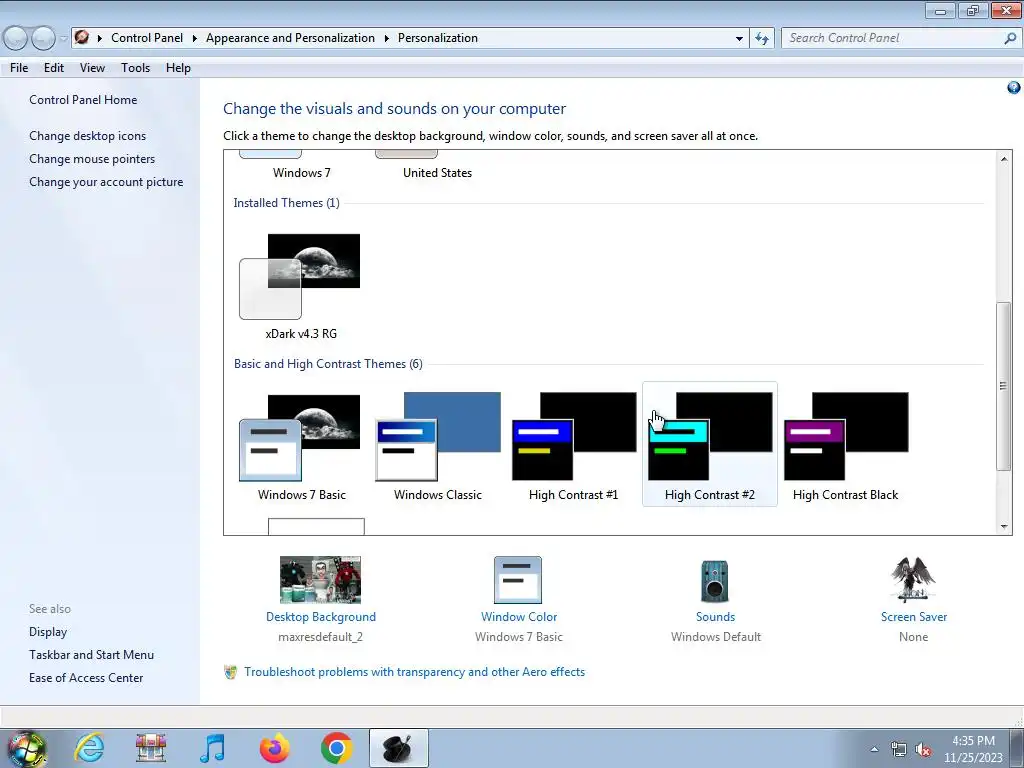Open the Screen Saver link
The height and width of the screenshot is (768, 1024).
click(x=914, y=616)
